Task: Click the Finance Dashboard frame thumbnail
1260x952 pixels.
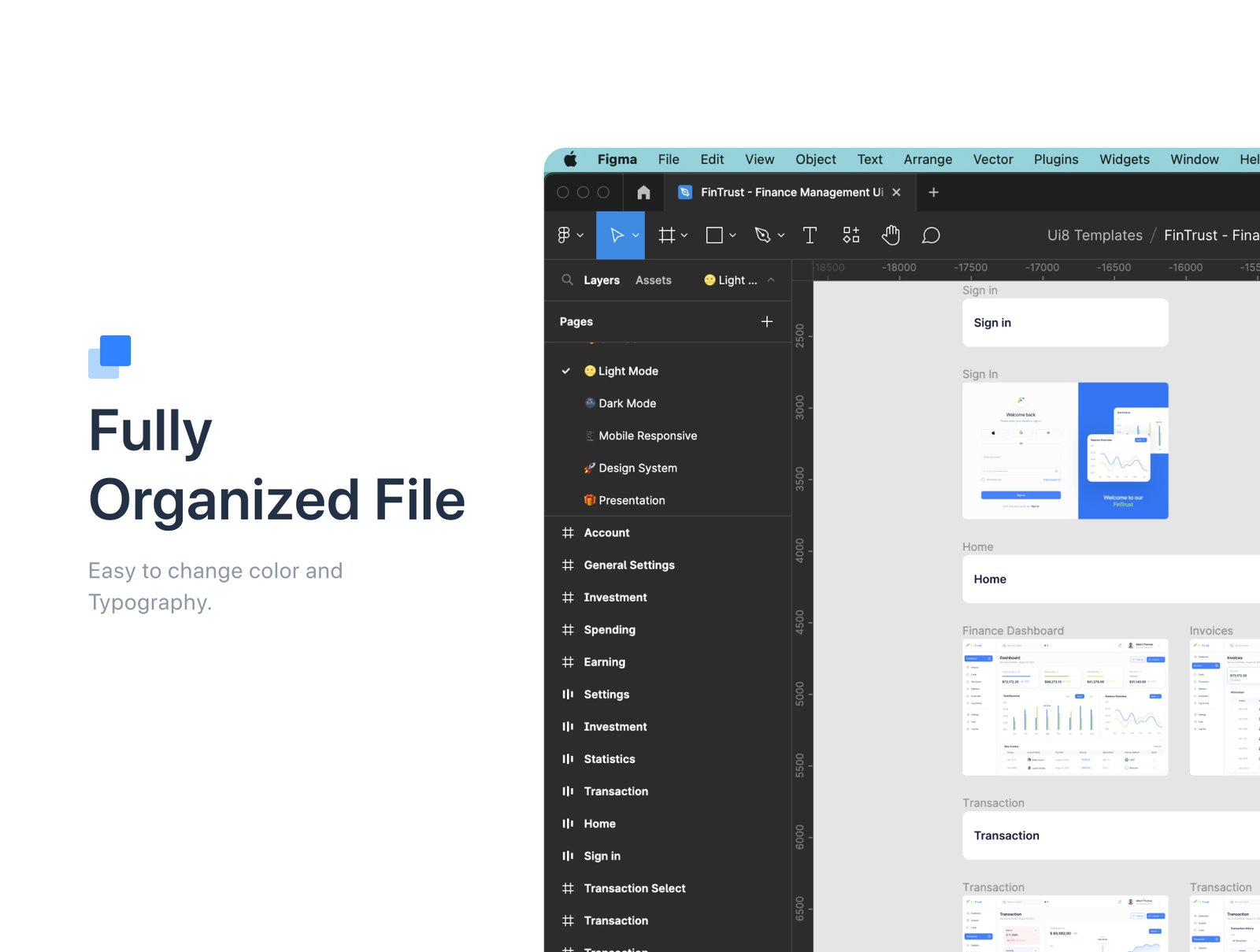Action: coord(1065,707)
